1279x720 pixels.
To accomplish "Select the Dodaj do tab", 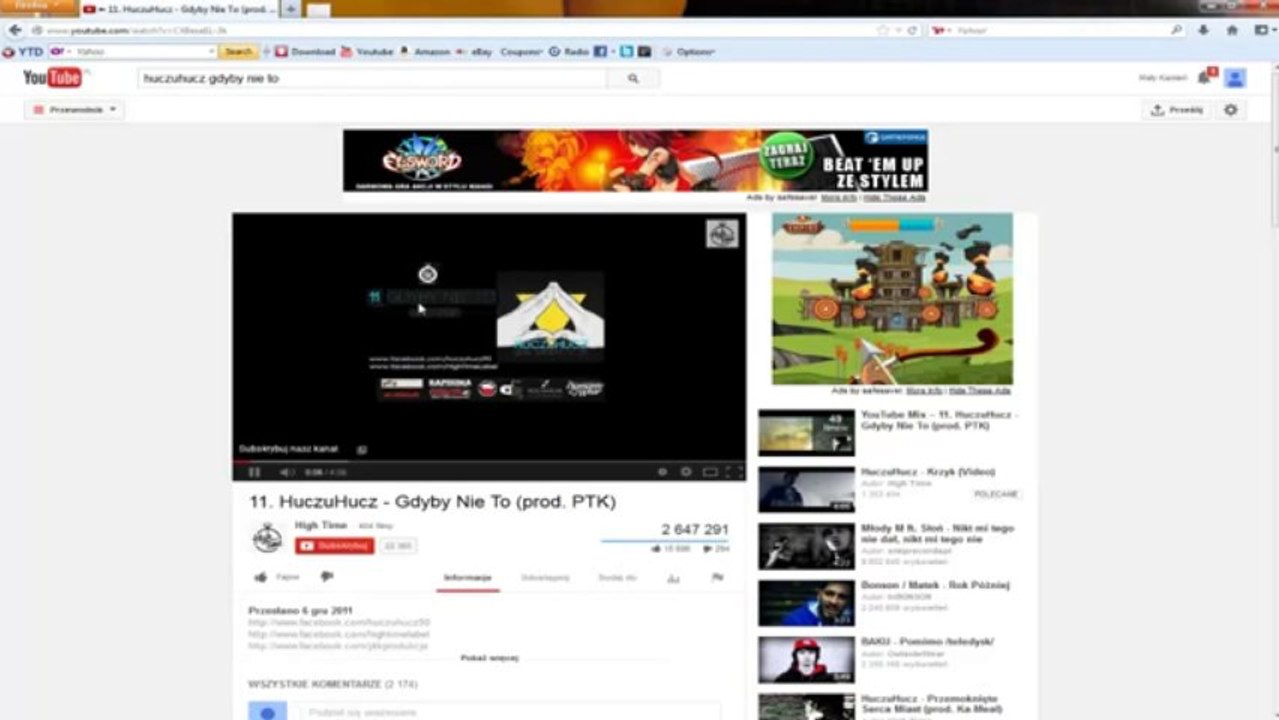I will click(617, 578).
